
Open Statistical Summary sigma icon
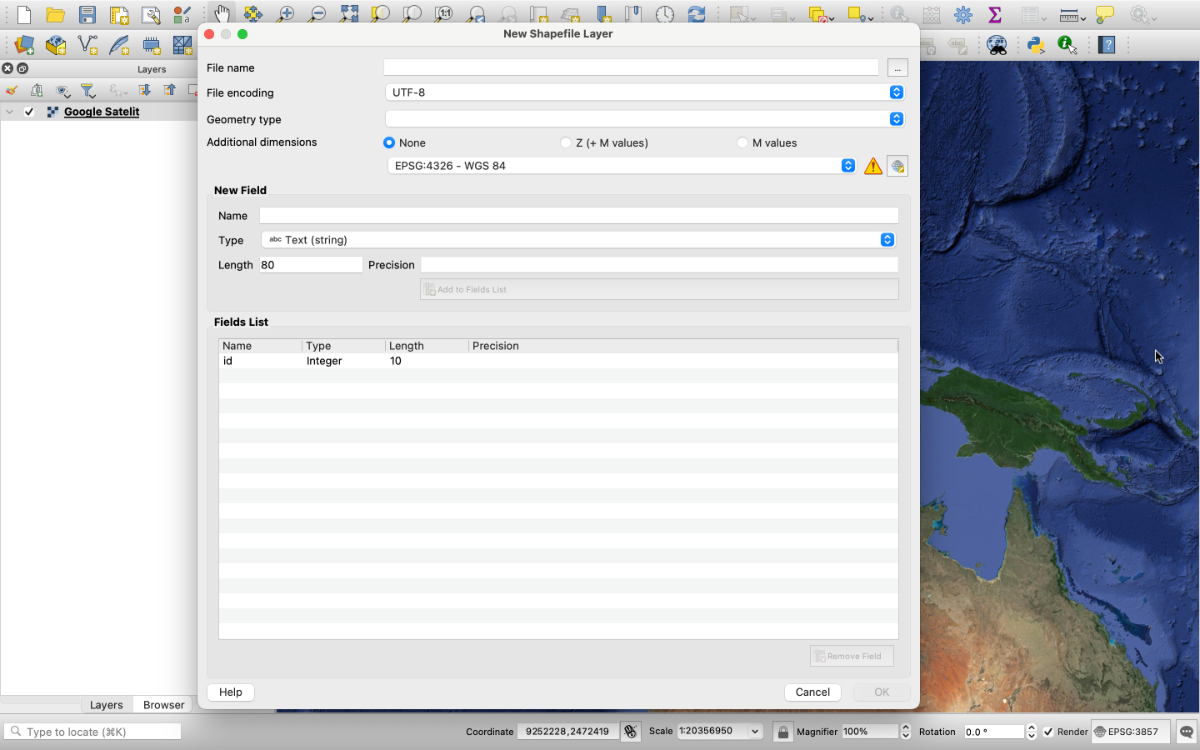995,15
